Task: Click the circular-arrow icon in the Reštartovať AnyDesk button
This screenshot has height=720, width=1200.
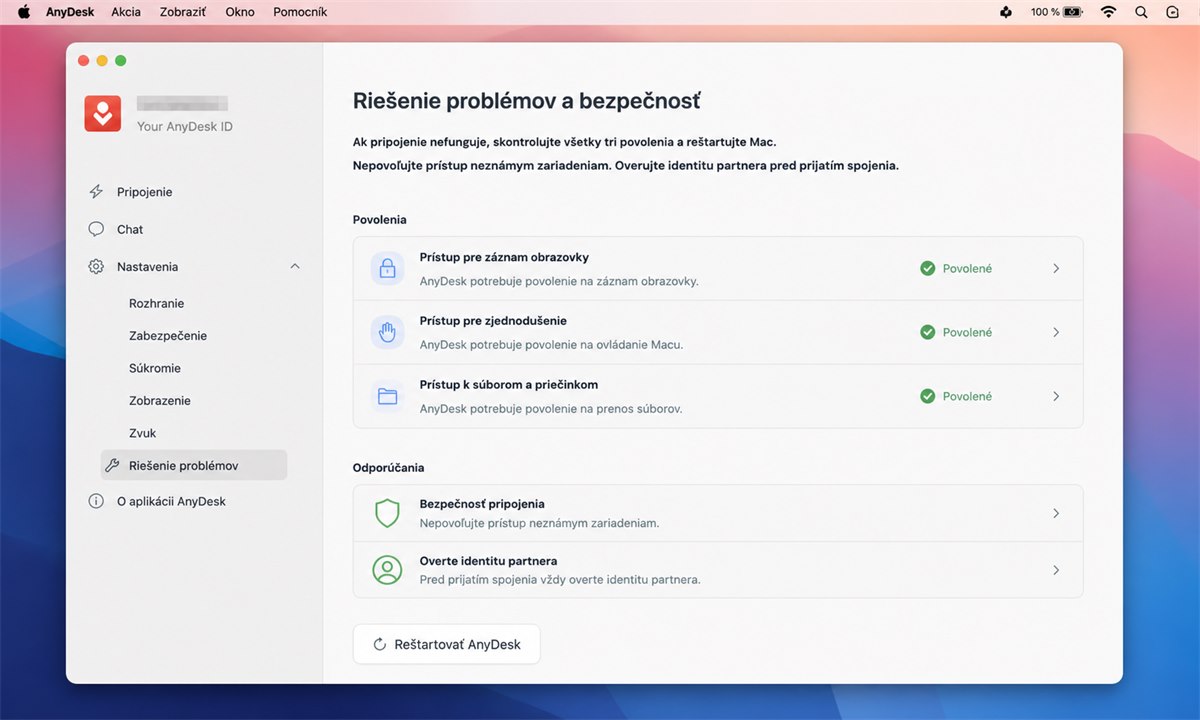Action: click(380, 645)
